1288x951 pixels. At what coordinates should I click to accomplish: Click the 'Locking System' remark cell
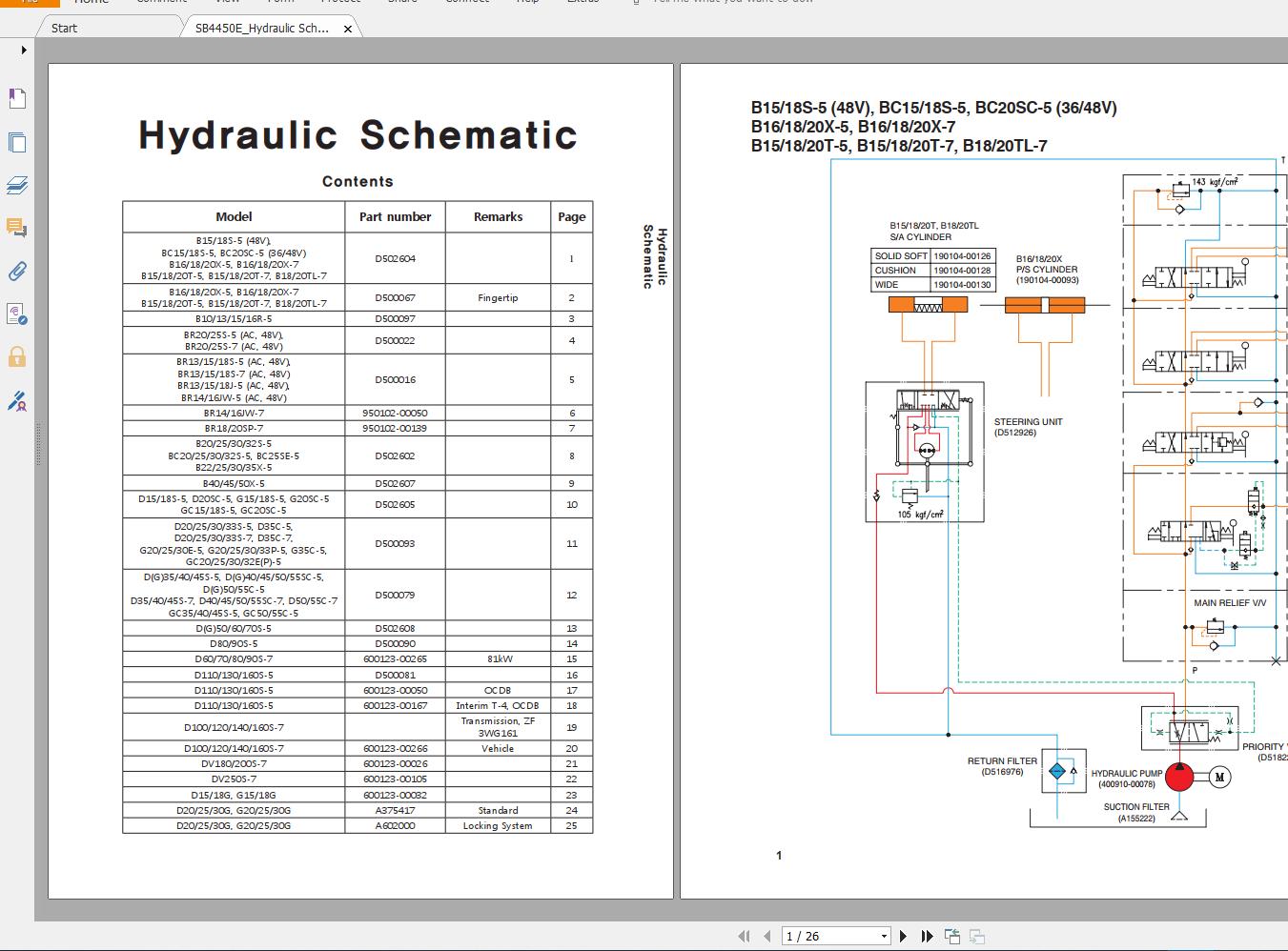pyautogui.click(x=498, y=825)
